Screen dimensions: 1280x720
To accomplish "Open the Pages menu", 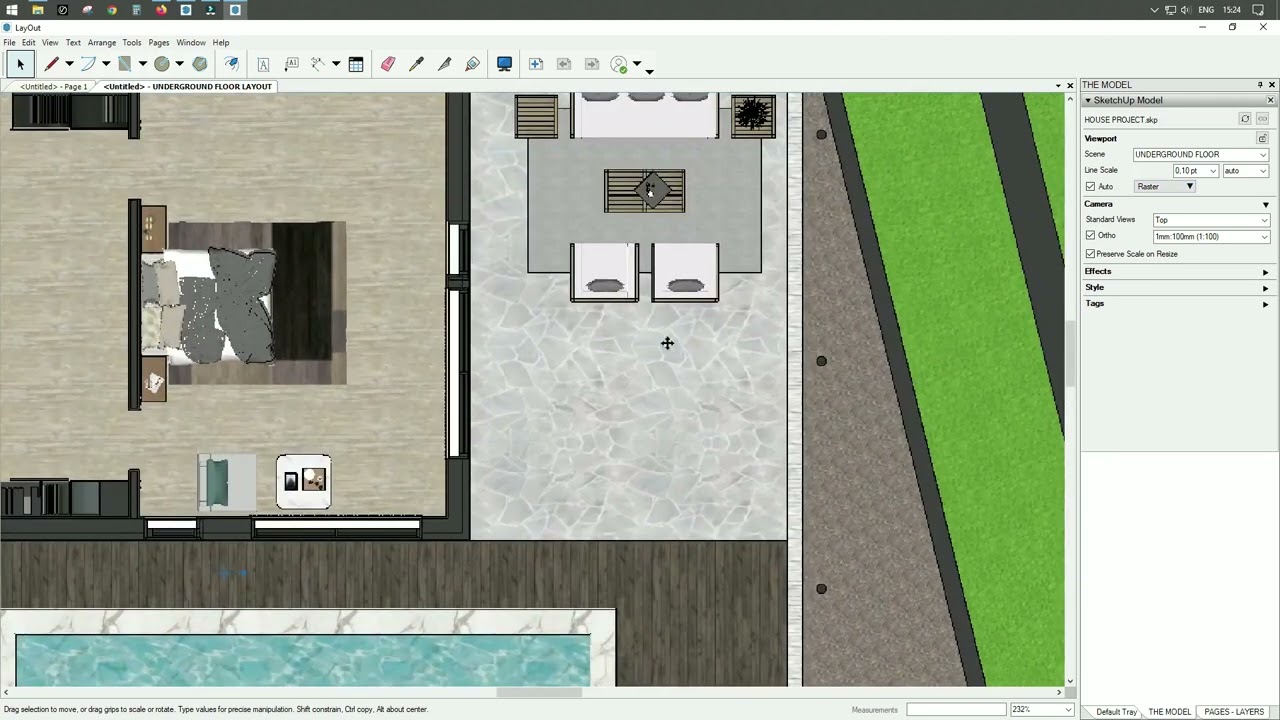I will pos(159,43).
